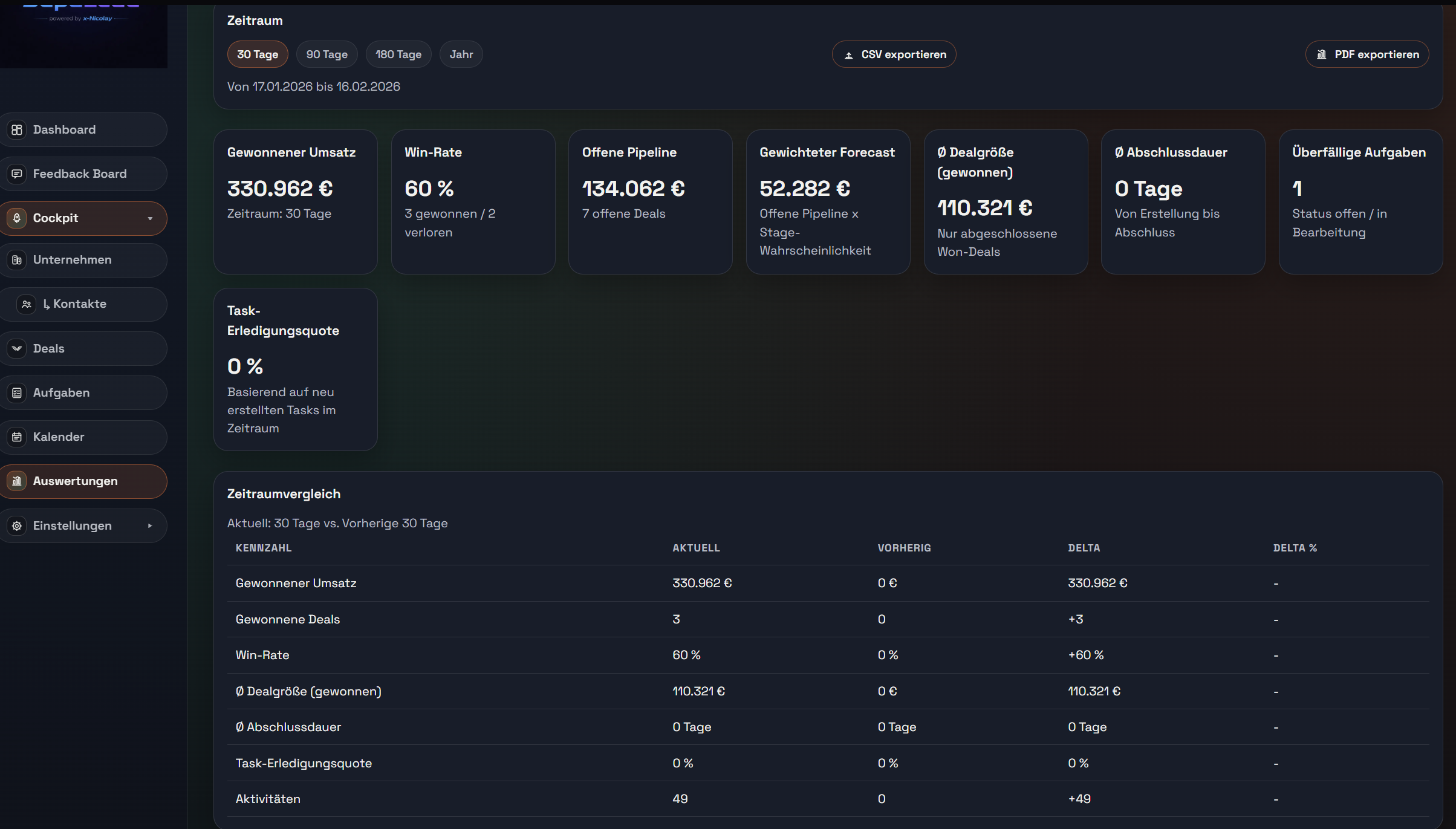Switch period to 180 Tage
1456x829 pixels.
point(398,54)
